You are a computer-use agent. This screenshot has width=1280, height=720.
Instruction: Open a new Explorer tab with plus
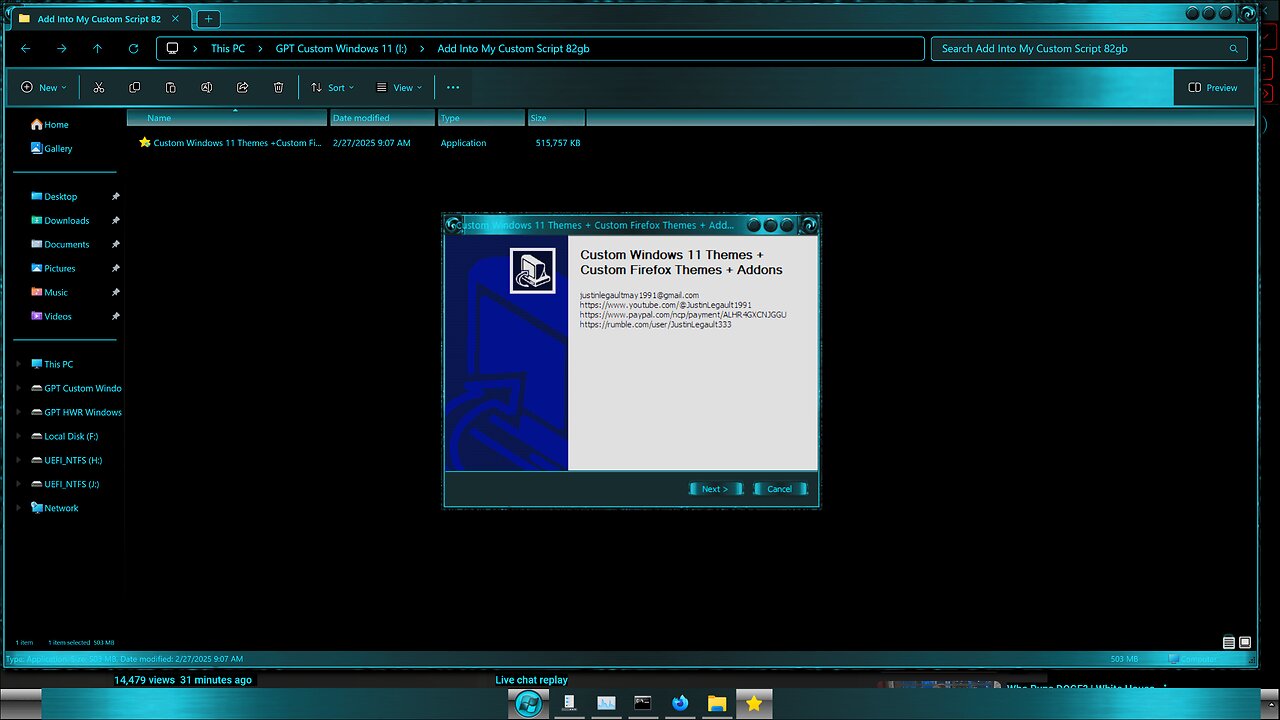click(x=208, y=19)
